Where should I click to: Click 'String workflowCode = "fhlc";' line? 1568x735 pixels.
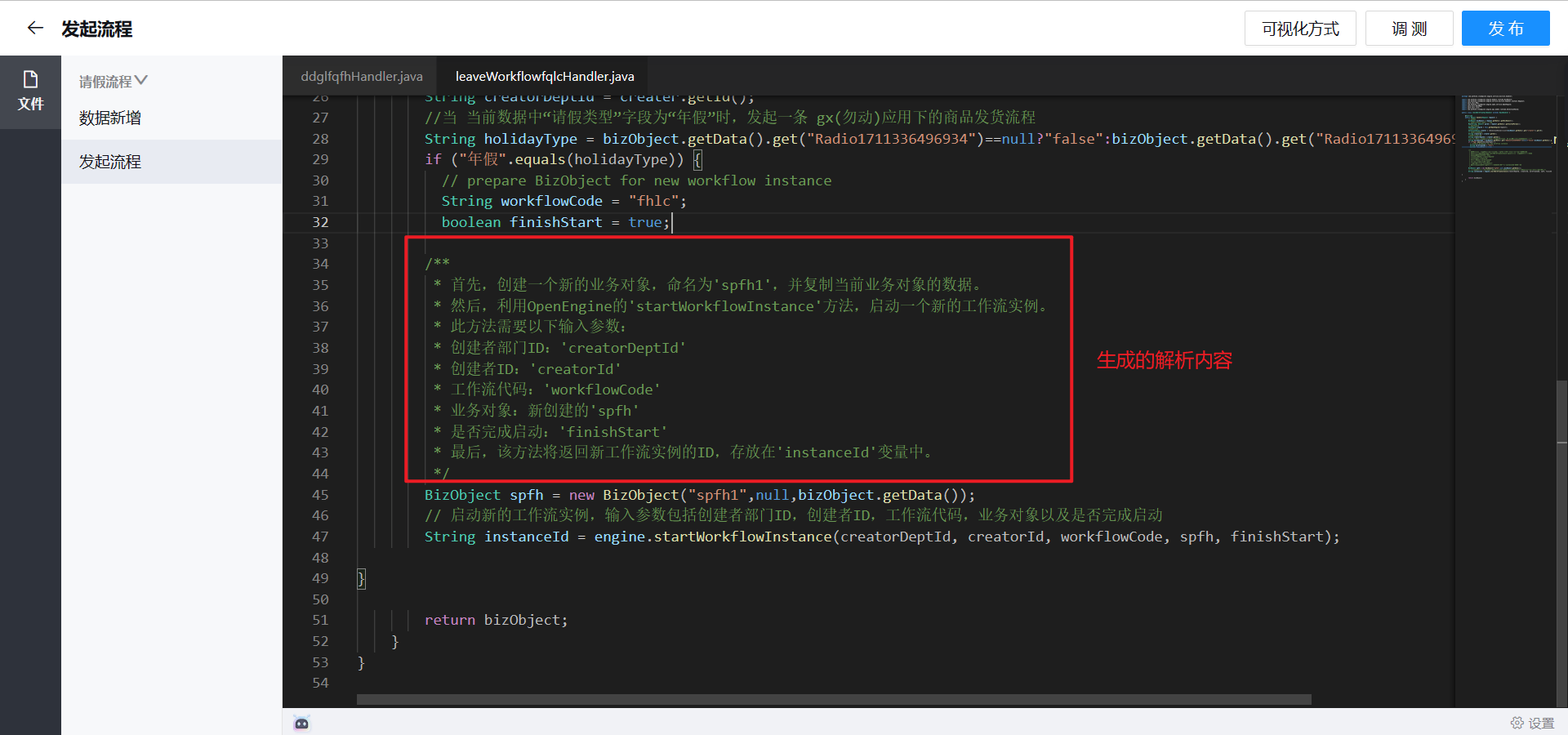click(563, 201)
